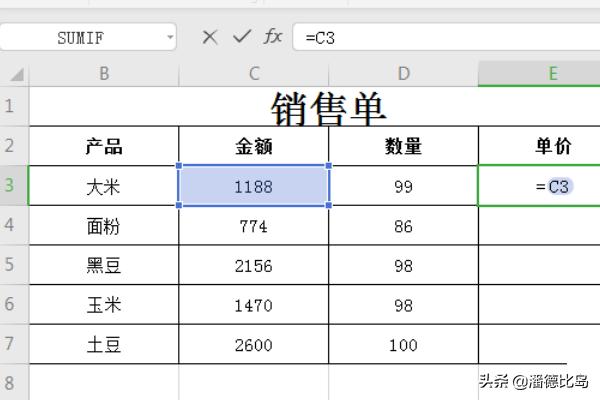Confirm the formula with checkmark icon
600x400 pixels.
click(242, 37)
